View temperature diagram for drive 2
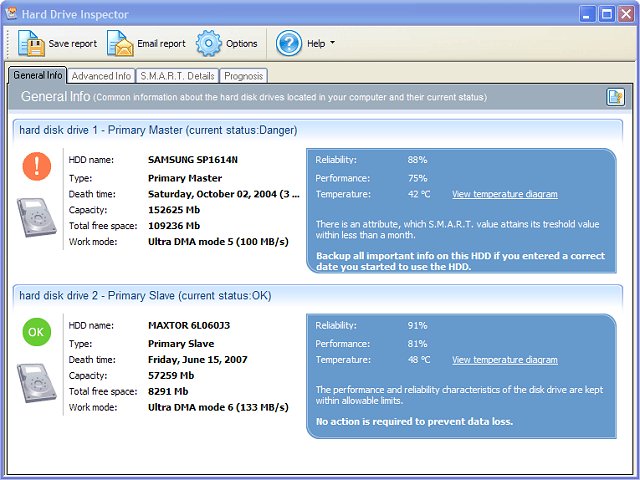This screenshot has width=640, height=480. 504,360
